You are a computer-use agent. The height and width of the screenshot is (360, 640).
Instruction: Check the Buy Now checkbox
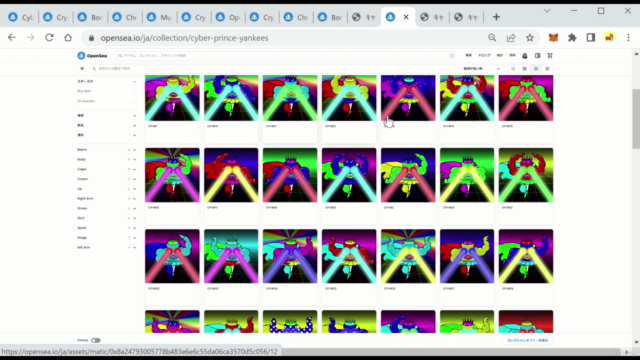coord(134,91)
